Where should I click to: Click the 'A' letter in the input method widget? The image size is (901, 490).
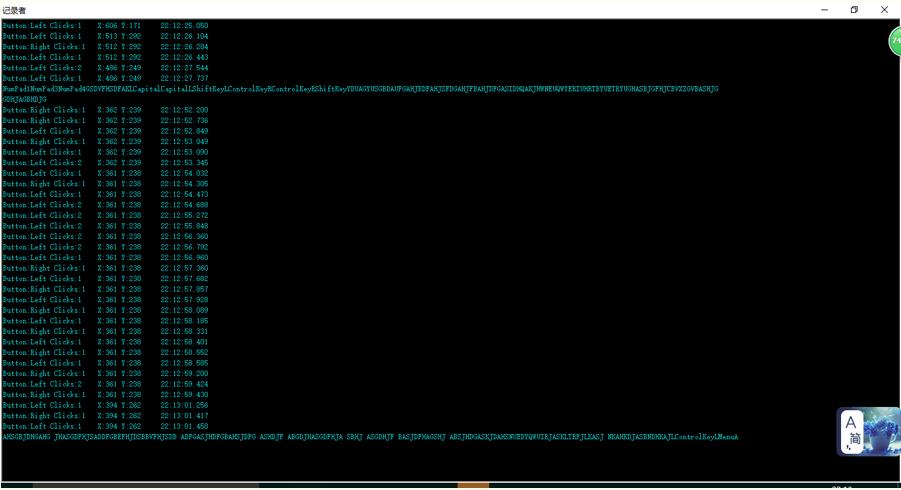(850, 422)
